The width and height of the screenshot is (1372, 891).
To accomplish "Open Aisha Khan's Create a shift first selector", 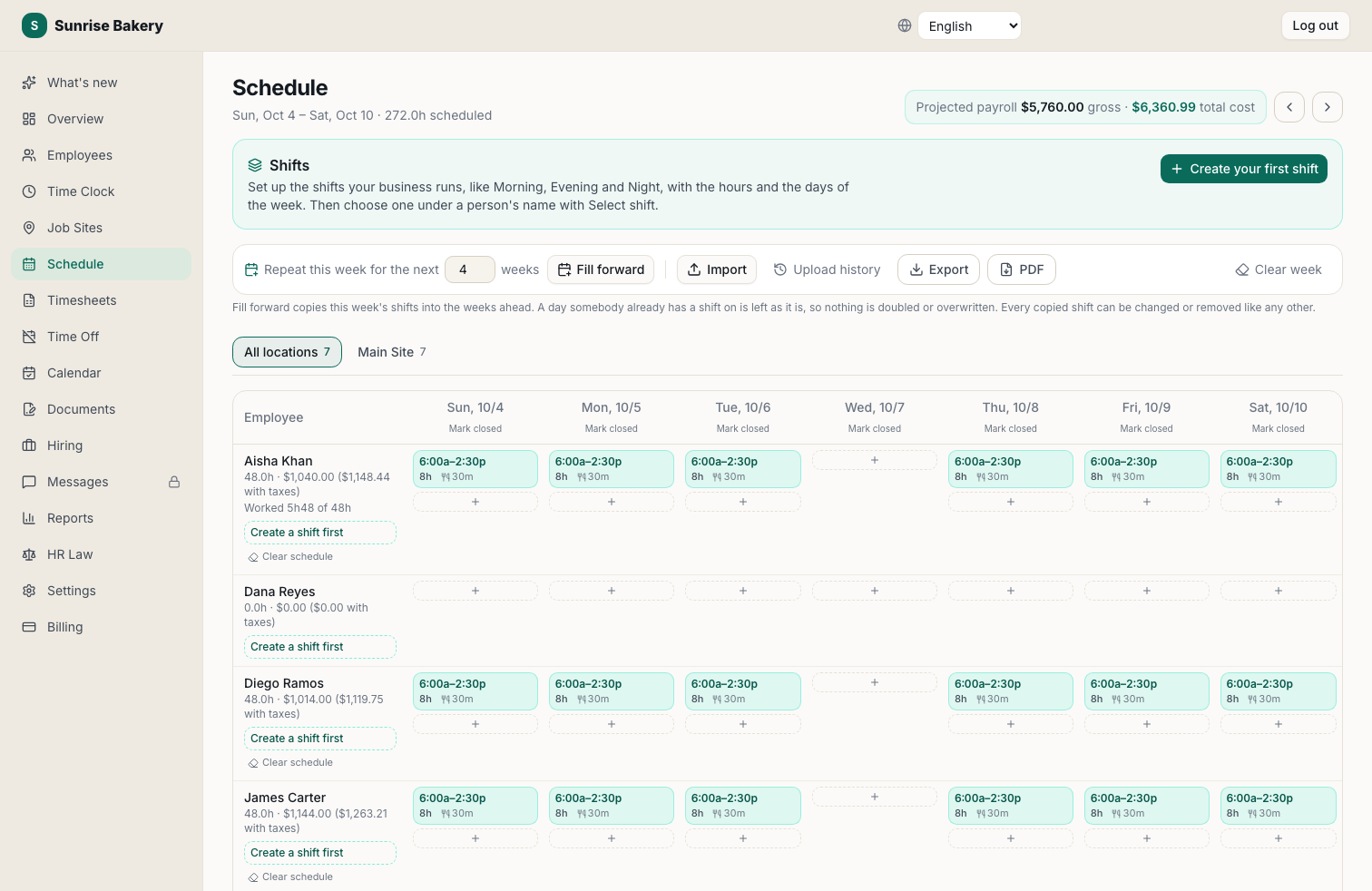I will (320, 533).
